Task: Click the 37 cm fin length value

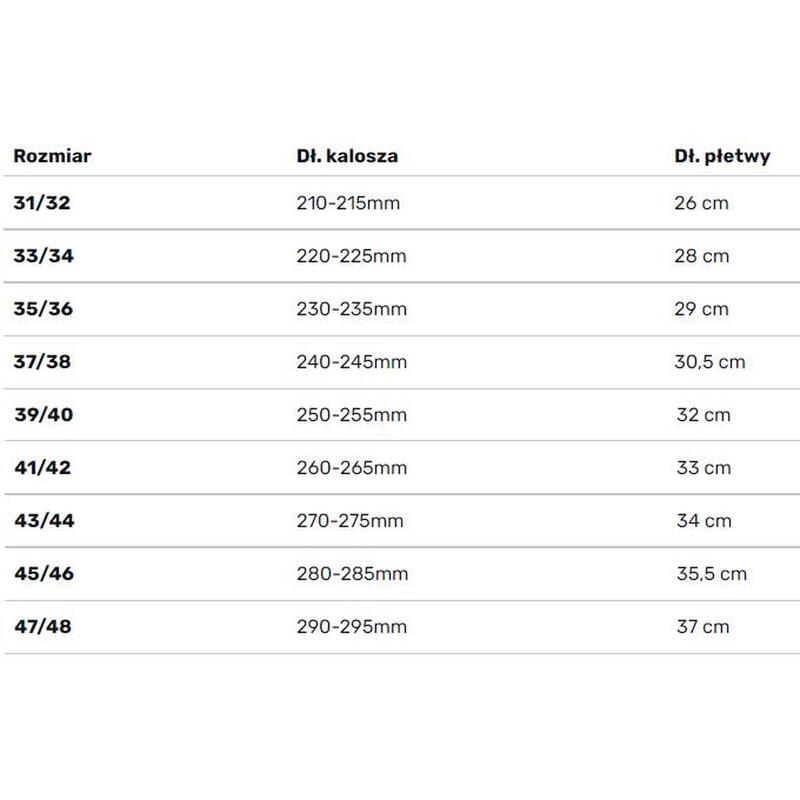Action: (703, 627)
